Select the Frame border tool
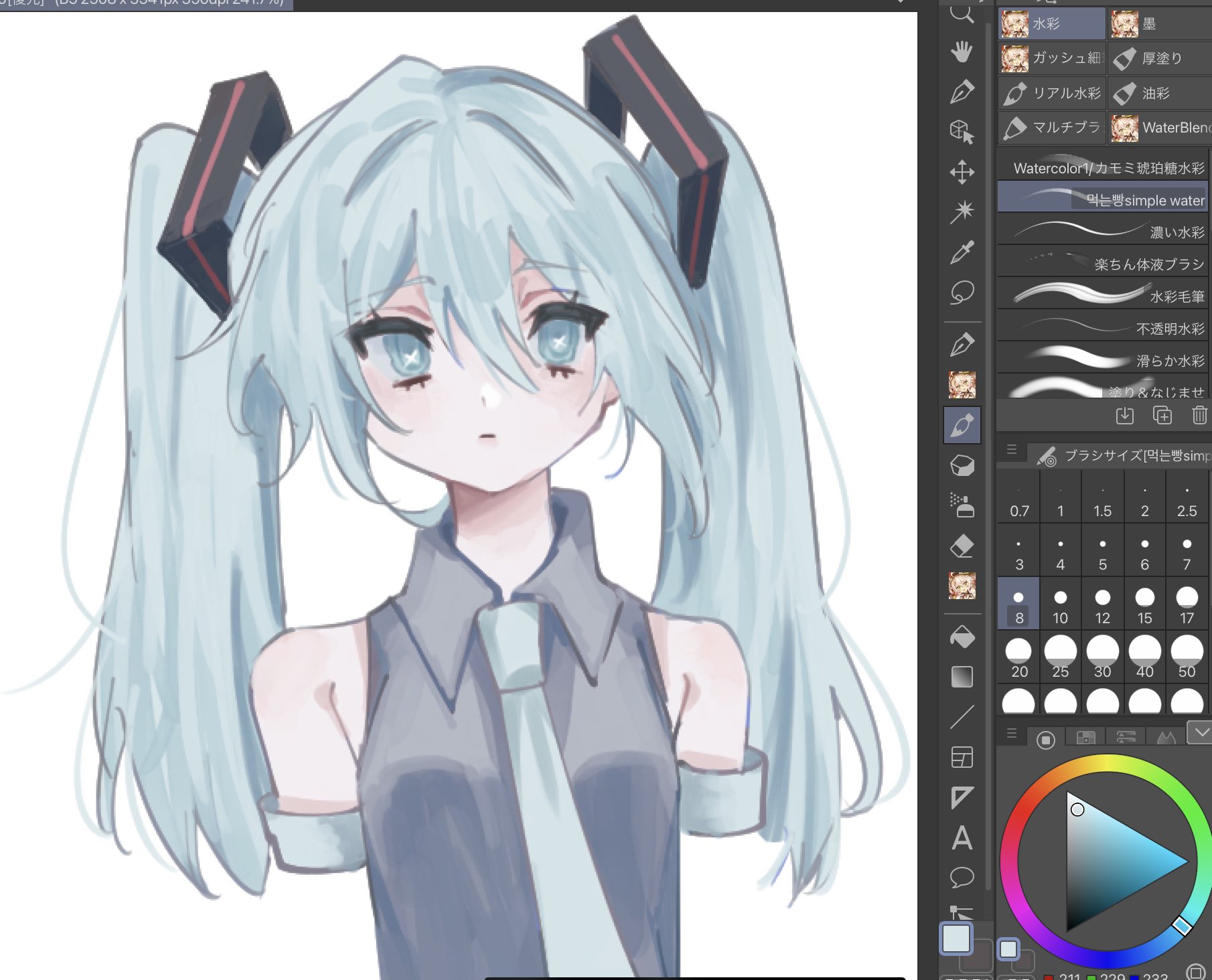The width and height of the screenshot is (1212, 980). [x=962, y=757]
